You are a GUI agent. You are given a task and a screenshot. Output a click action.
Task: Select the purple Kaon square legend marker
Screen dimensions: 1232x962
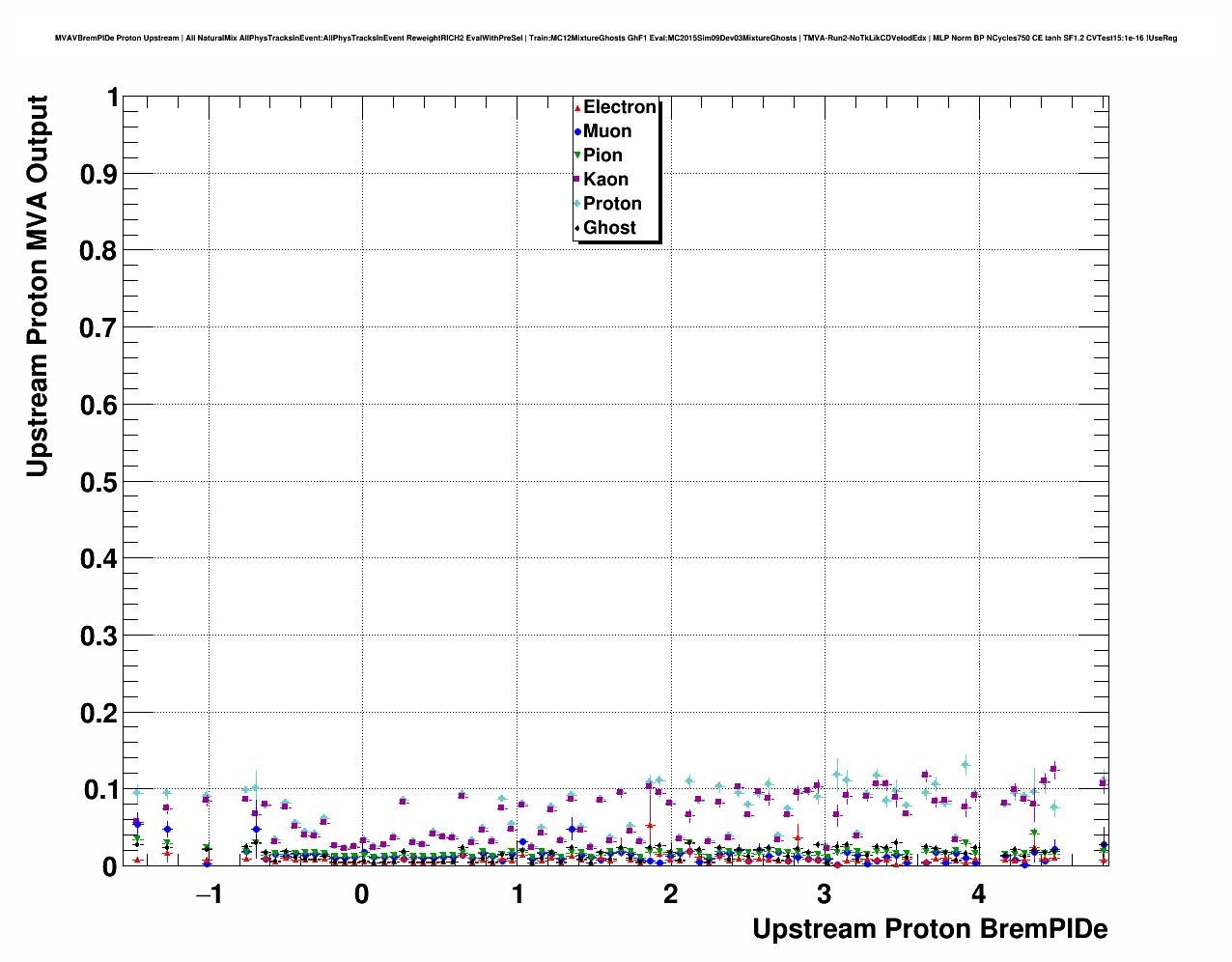[x=577, y=180]
